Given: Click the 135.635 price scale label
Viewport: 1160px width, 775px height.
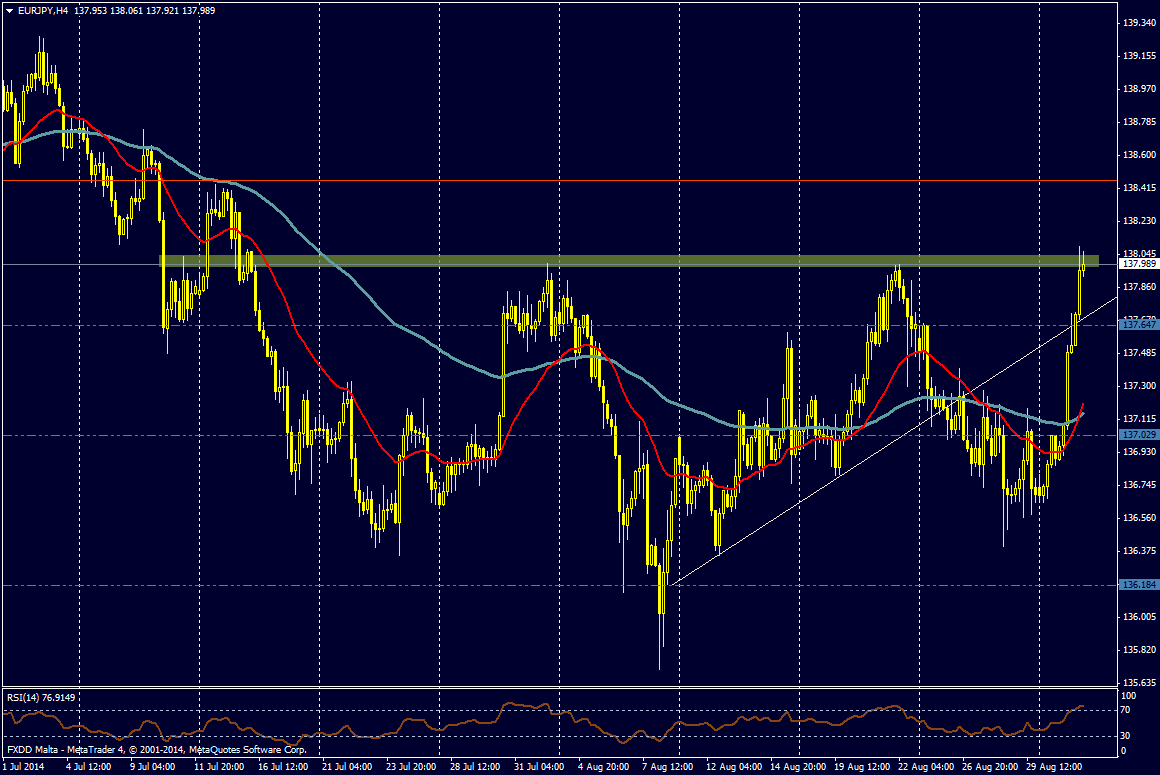Looking at the screenshot, I should (x=1137, y=683).
